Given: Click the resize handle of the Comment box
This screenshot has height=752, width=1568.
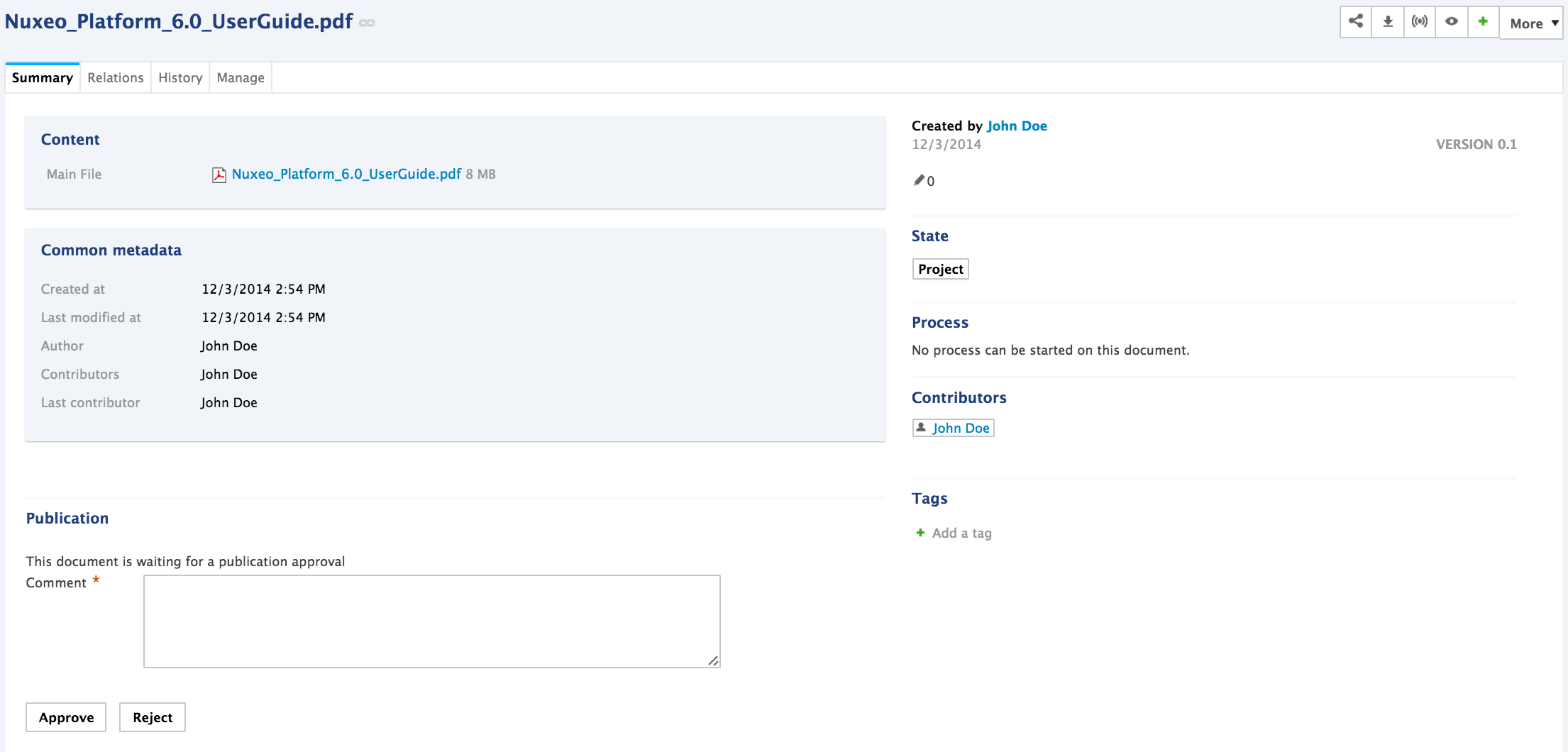Looking at the screenshot, I should coord(713,660).
